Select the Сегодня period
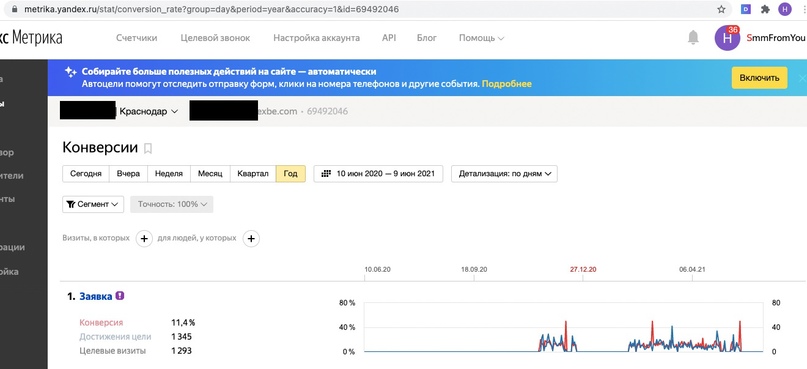This screenshot has width=807, height=369. (86, 173)
